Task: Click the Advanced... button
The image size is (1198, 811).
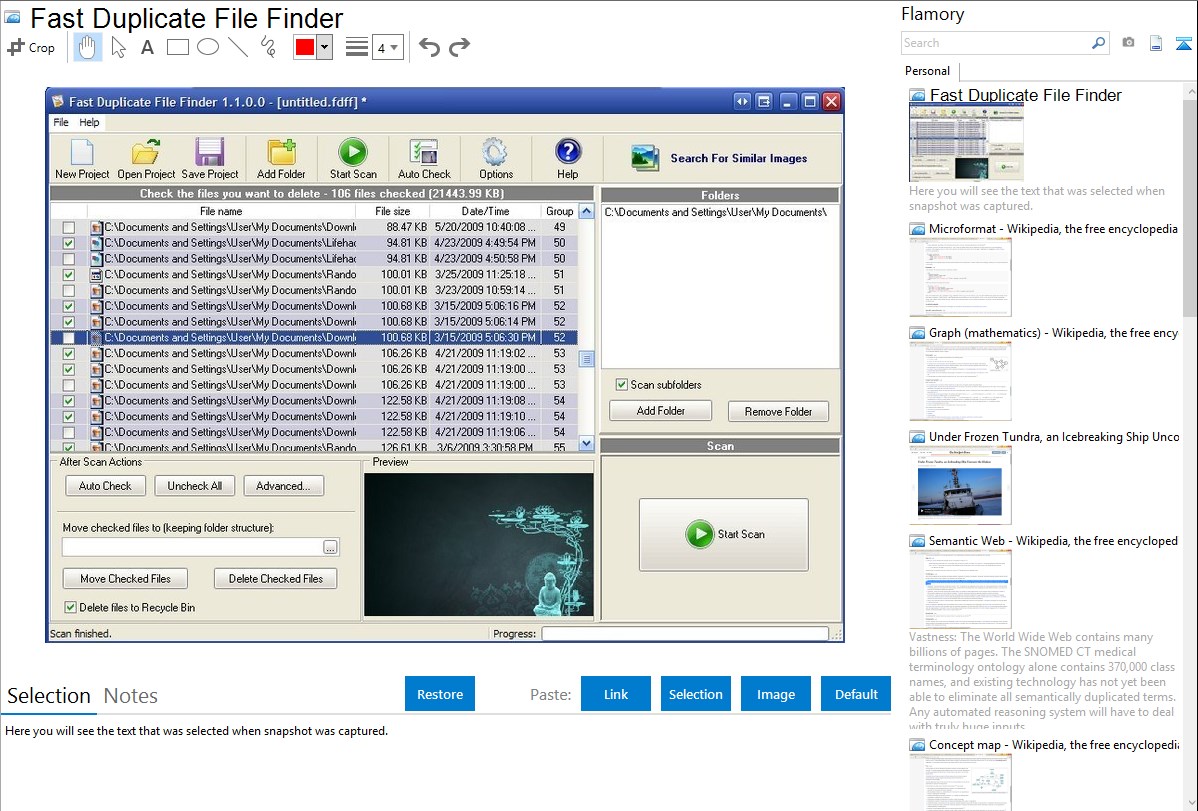Action: click(x=283, y=486)
